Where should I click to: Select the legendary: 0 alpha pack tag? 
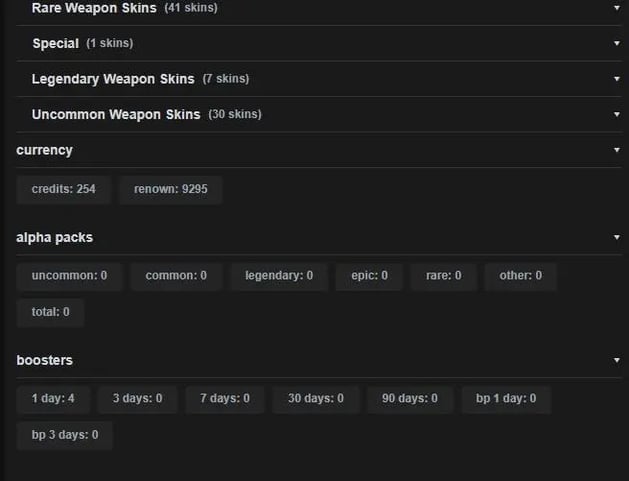coord(279,276)
